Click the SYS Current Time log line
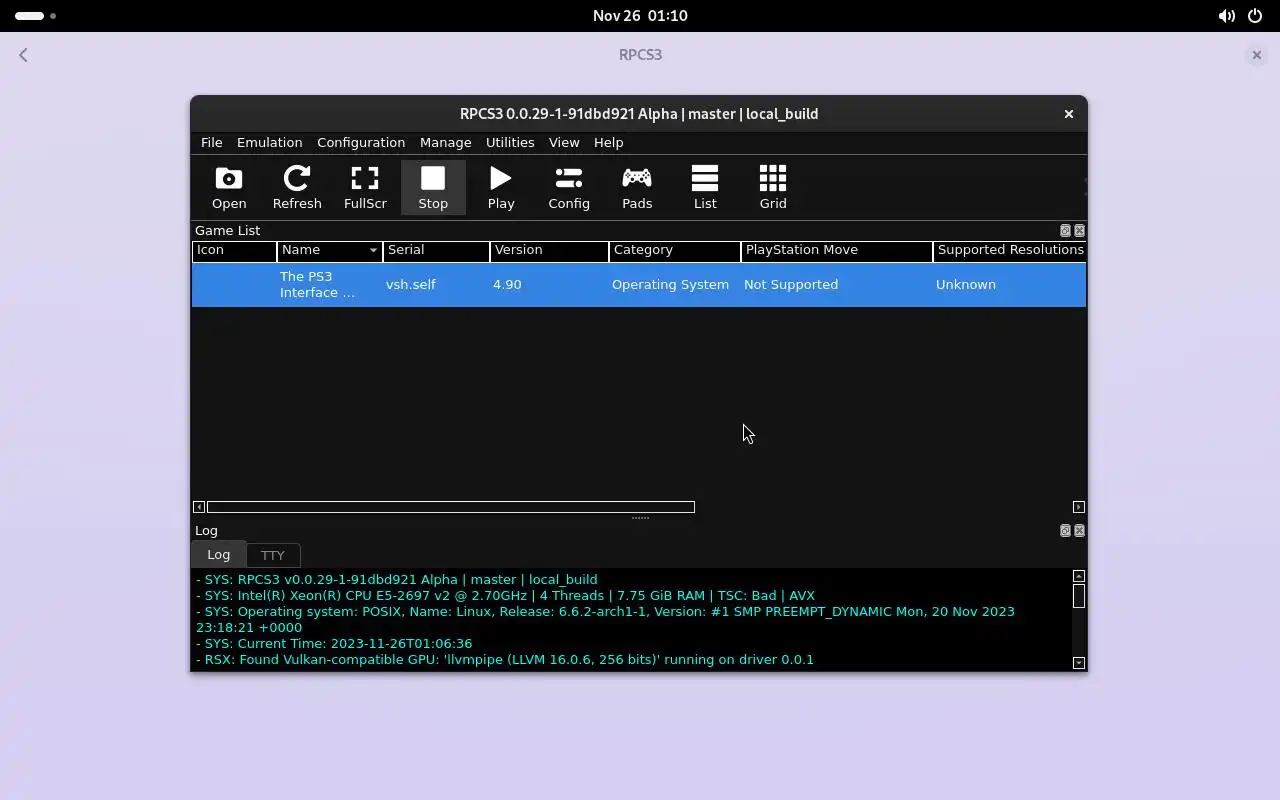This screenshot has height=800, width=1280. [x=334, y=643]
